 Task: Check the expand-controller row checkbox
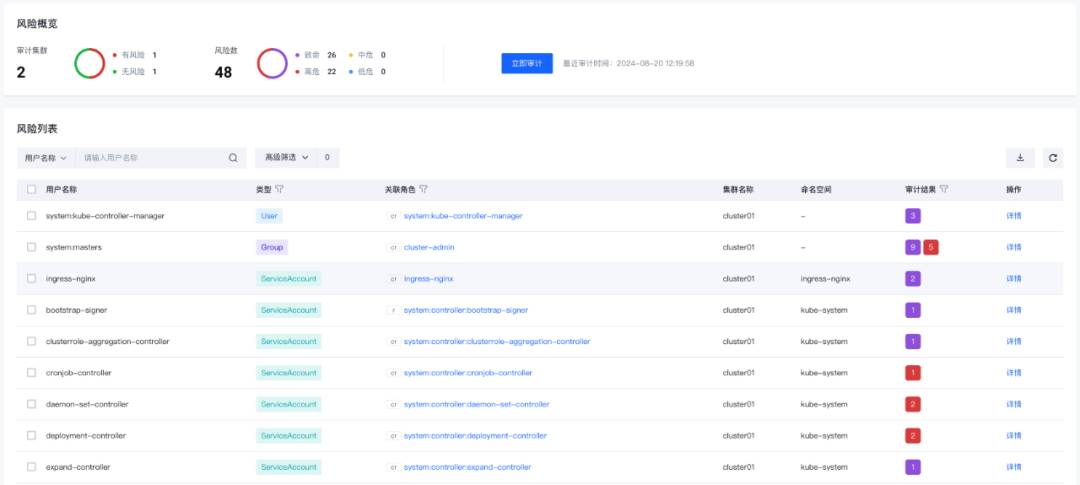point(32,467)
